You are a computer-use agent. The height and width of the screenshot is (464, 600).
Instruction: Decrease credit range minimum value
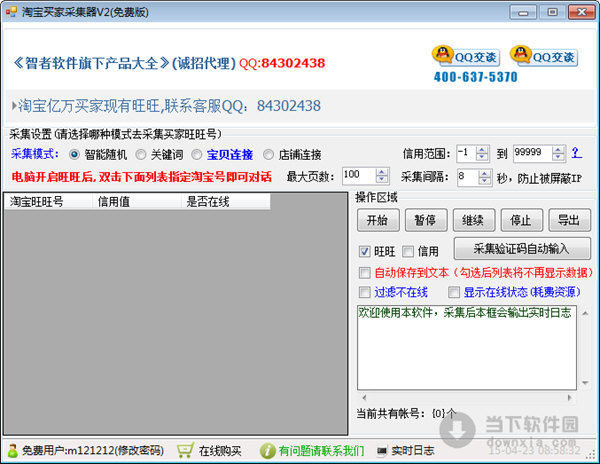[x=482, y=157]
